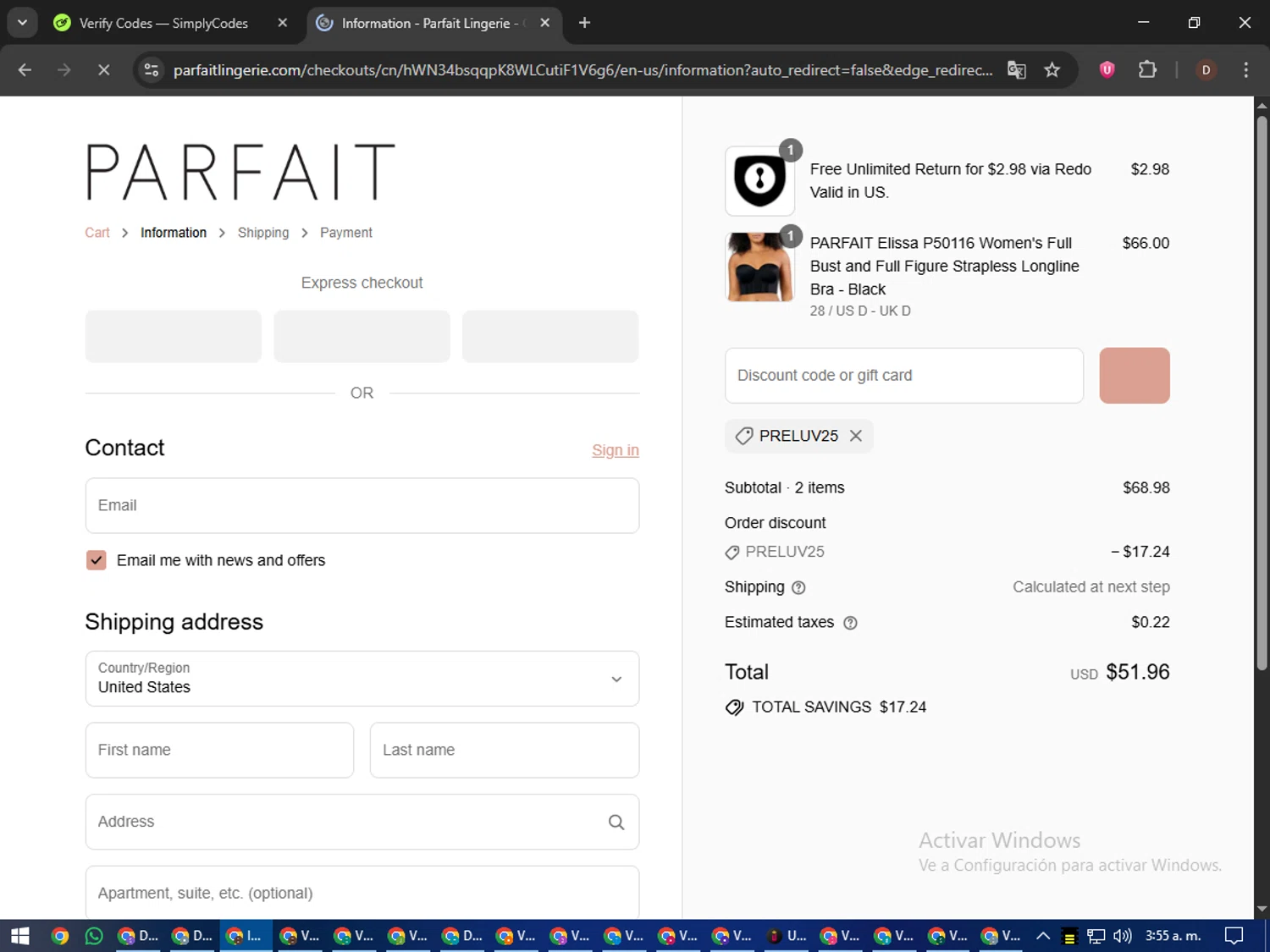The width and height of the screenshot is (1270, 952).
Task: Switch to Verify Codes — SimplyCodes tab
Action: point(163,23)
